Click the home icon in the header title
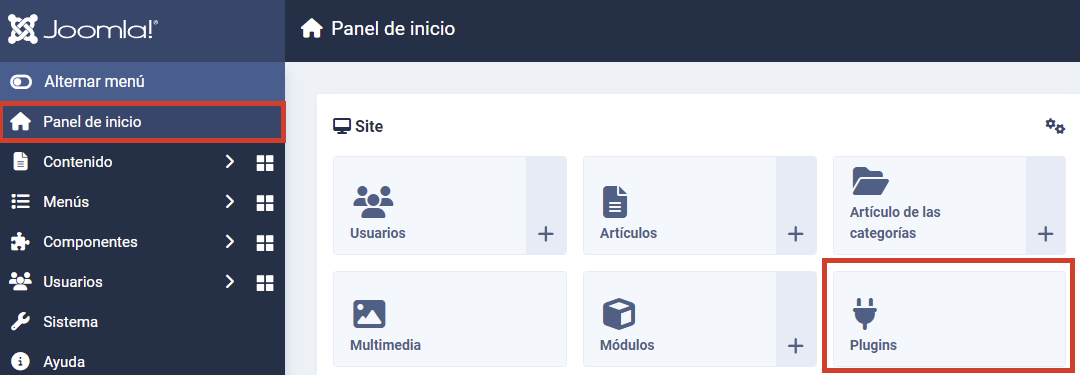This screenshot has width=1080, height=375. coord(312,29)
